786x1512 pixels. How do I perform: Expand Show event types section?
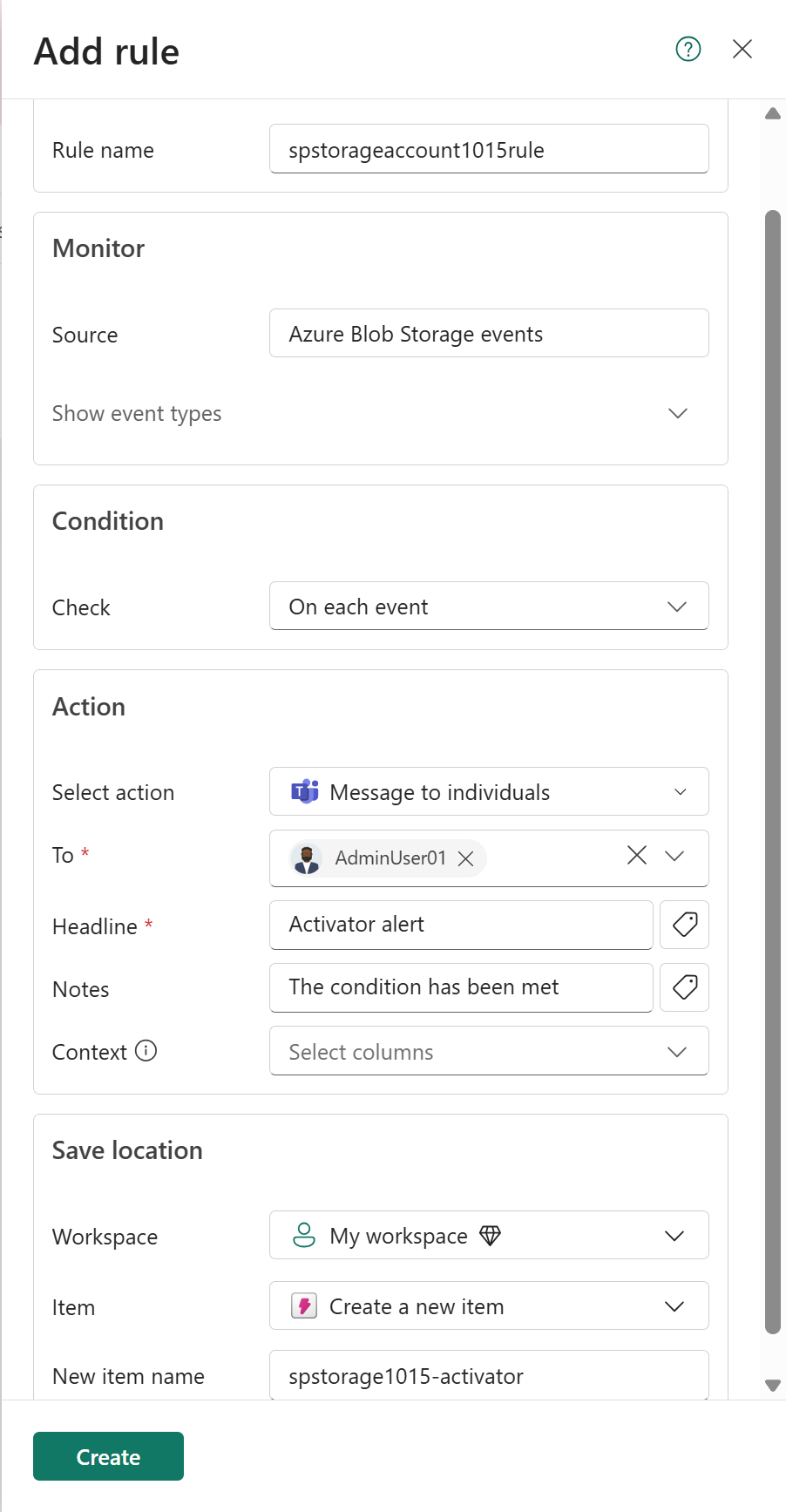coord(677,413)
